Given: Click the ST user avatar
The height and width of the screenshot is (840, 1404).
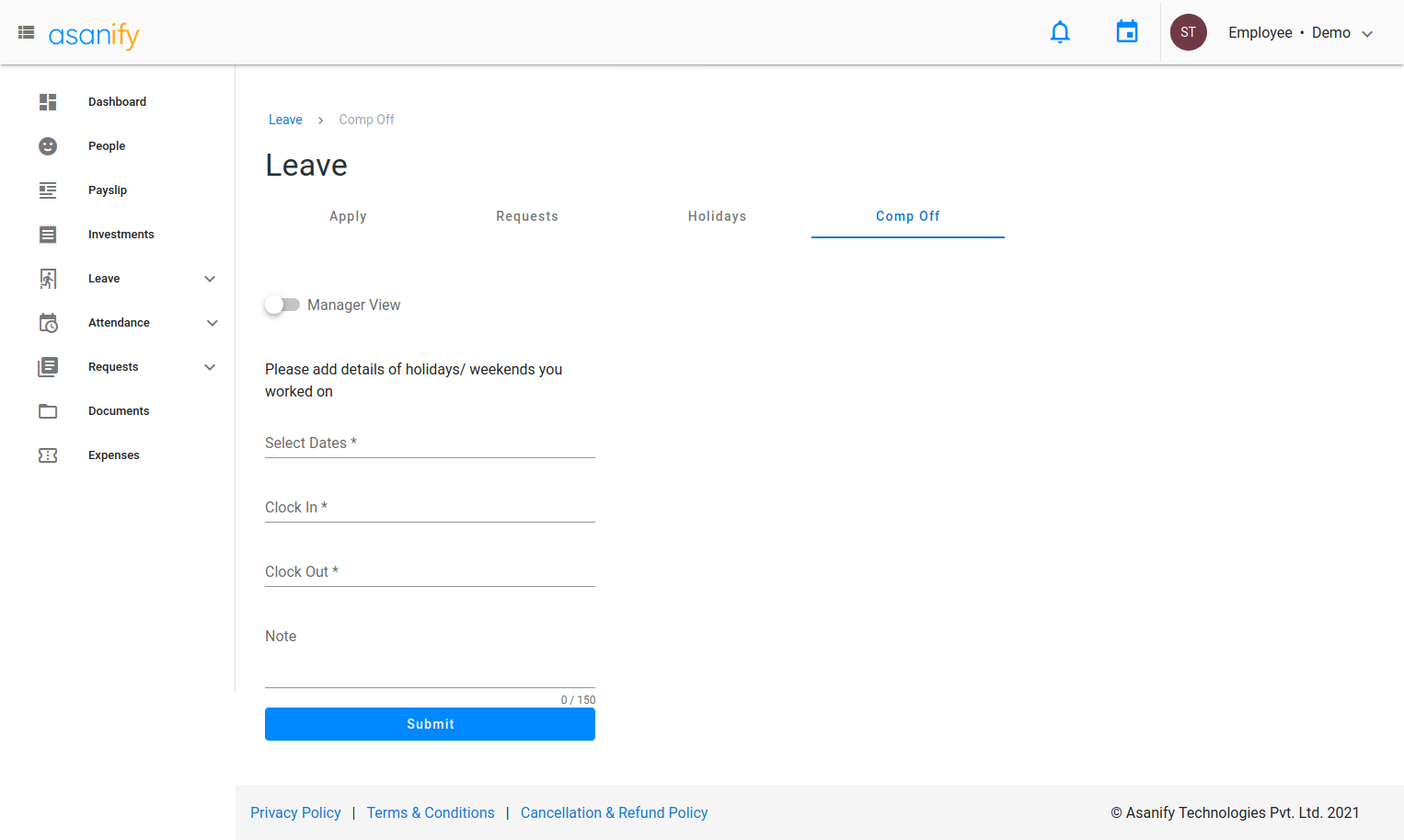Looking at the screenshot, I should [1188, 32].
